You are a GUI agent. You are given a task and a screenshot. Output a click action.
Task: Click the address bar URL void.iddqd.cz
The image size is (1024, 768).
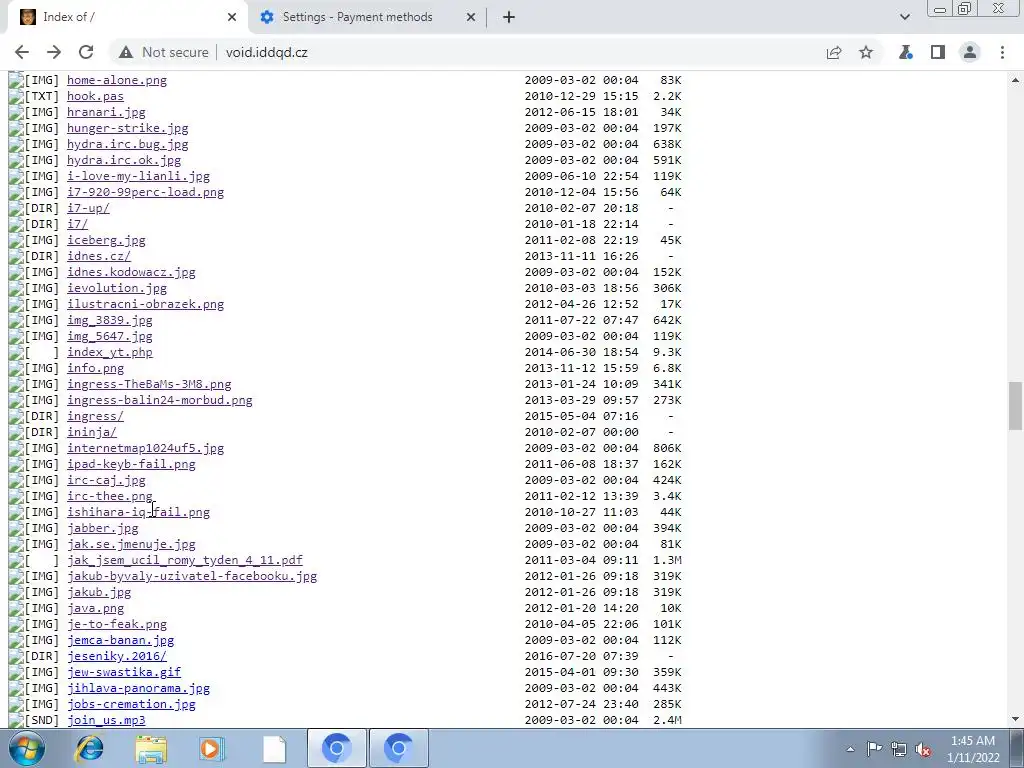(266, 52)
